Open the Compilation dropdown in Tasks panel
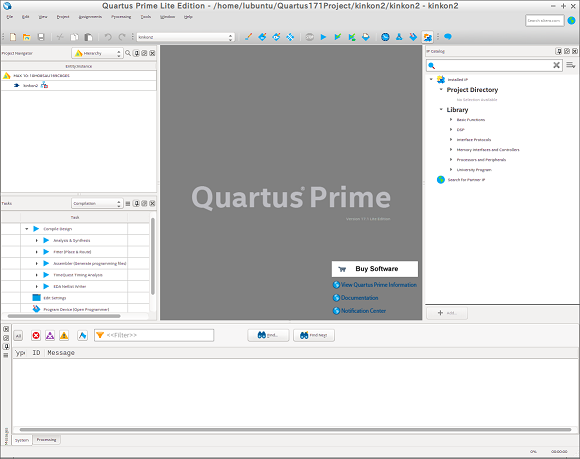580x459 pixels. pyautogui.click(x=97, y=203)
